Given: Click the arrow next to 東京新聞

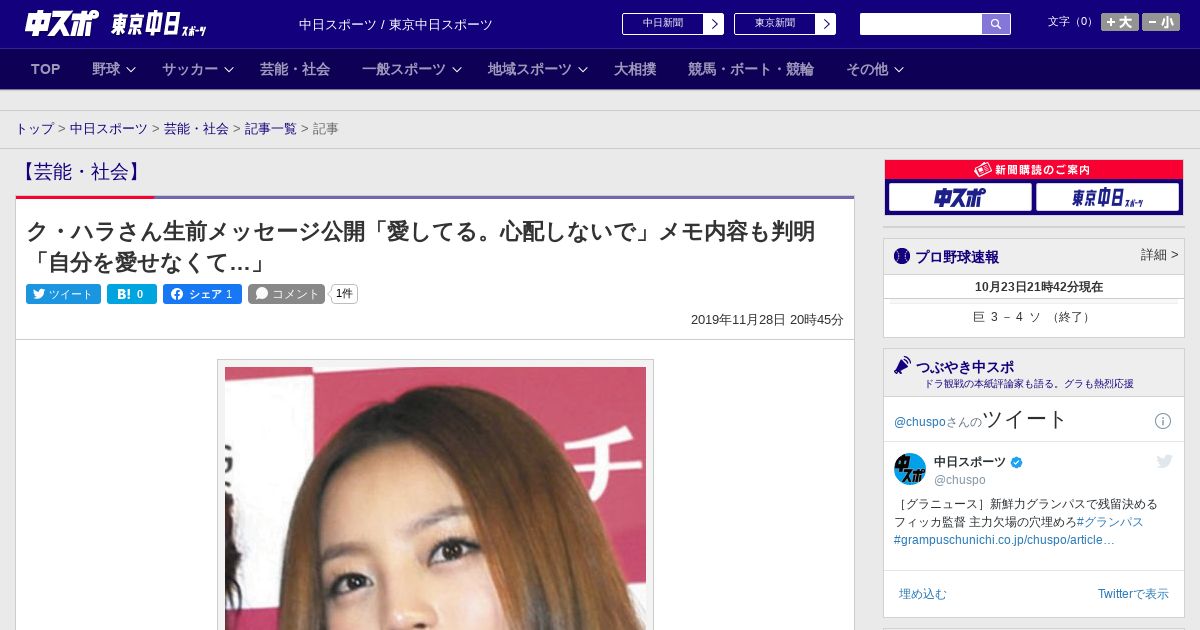Looking at the screenshot, I should 826,24.
